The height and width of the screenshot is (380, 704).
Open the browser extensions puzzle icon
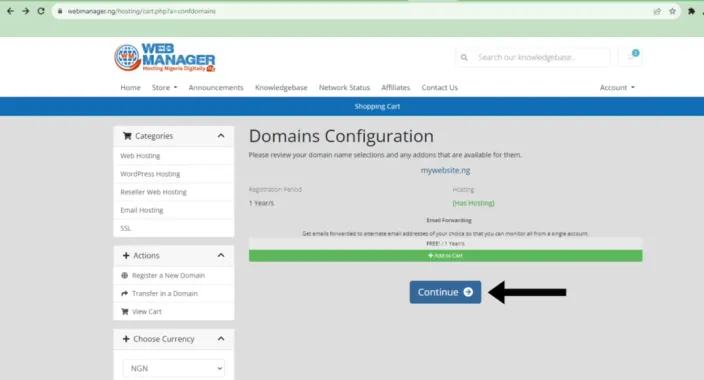point(691,11)
